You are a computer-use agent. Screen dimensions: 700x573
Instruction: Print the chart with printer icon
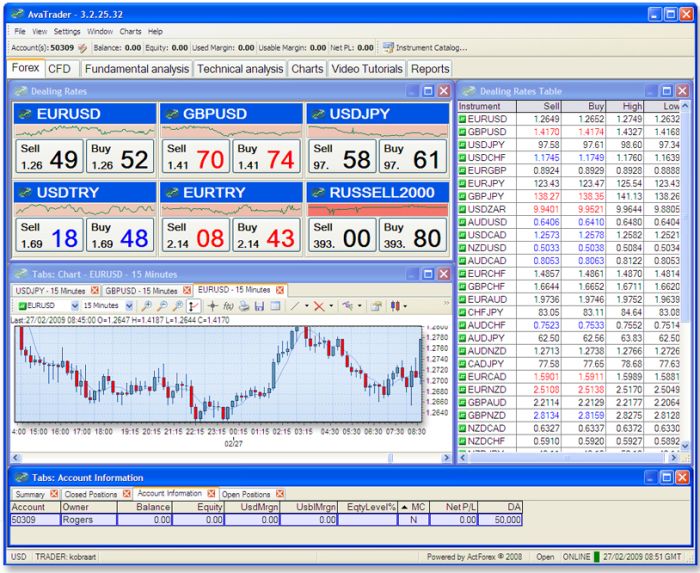click(x=244, y=306)
